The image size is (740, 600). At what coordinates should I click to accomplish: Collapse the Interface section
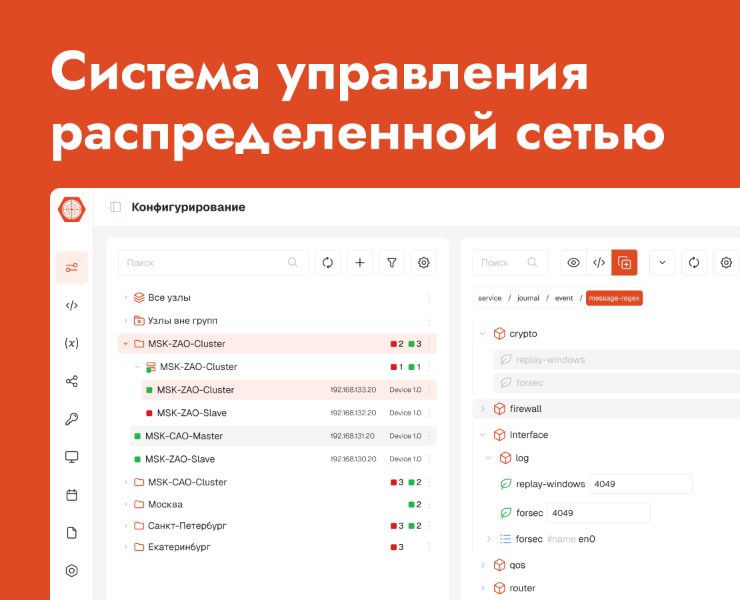(482, 435)
